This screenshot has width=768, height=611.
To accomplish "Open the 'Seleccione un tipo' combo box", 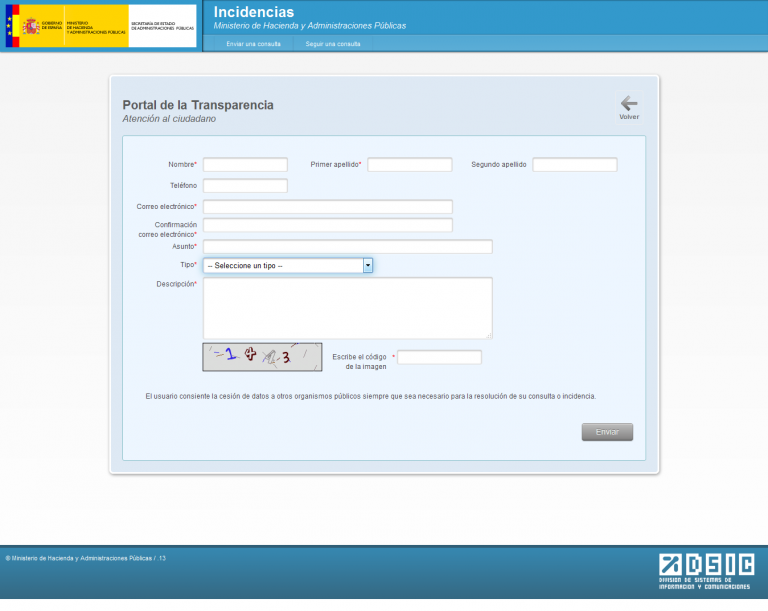I will [x=283, y=266].
